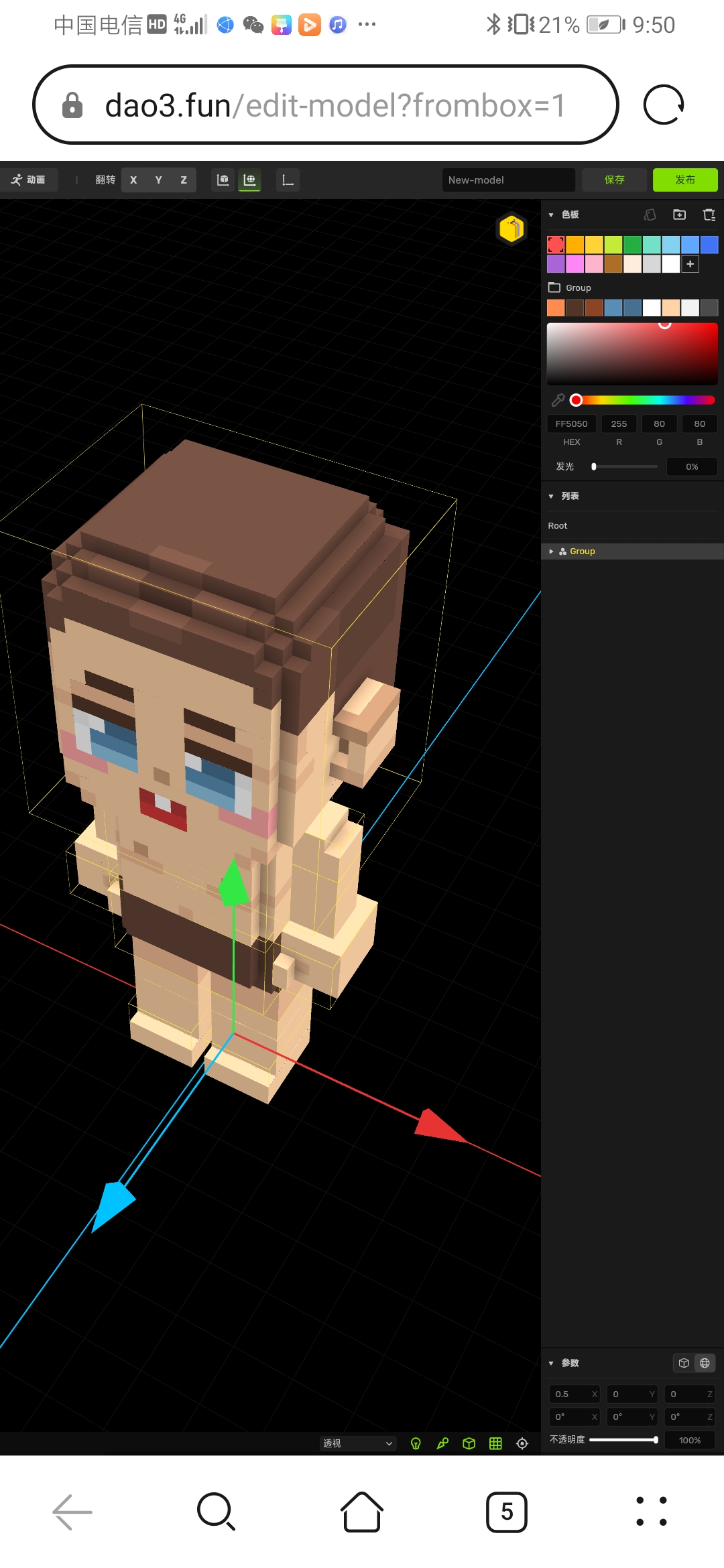Pick the magenta pink palette swatch

[575, 264]
